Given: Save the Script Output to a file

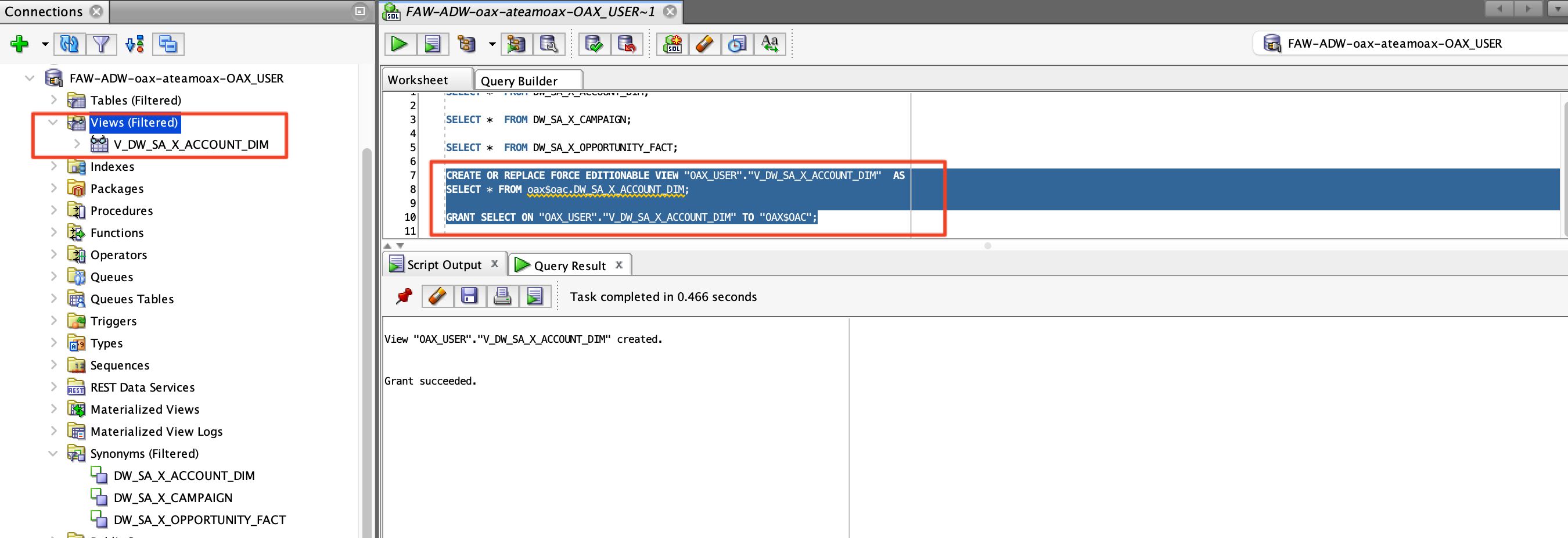Looking at the screenshot, I should (469, 296).
